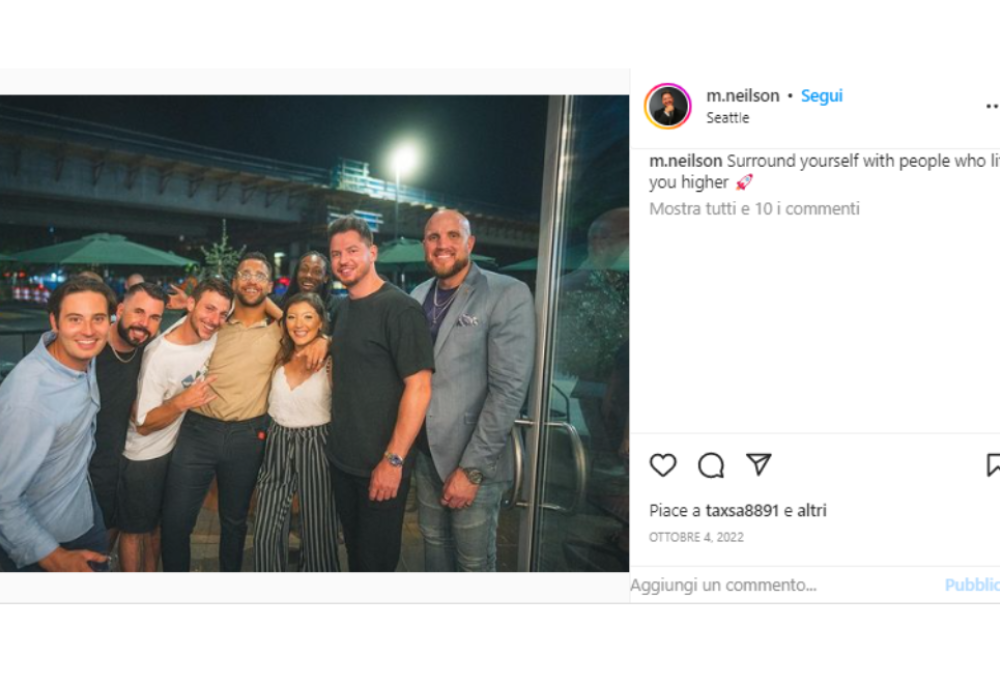This screenshot has width=1000, height=683.
Task: View other likers via 'altri'
Action: [812, 511]
